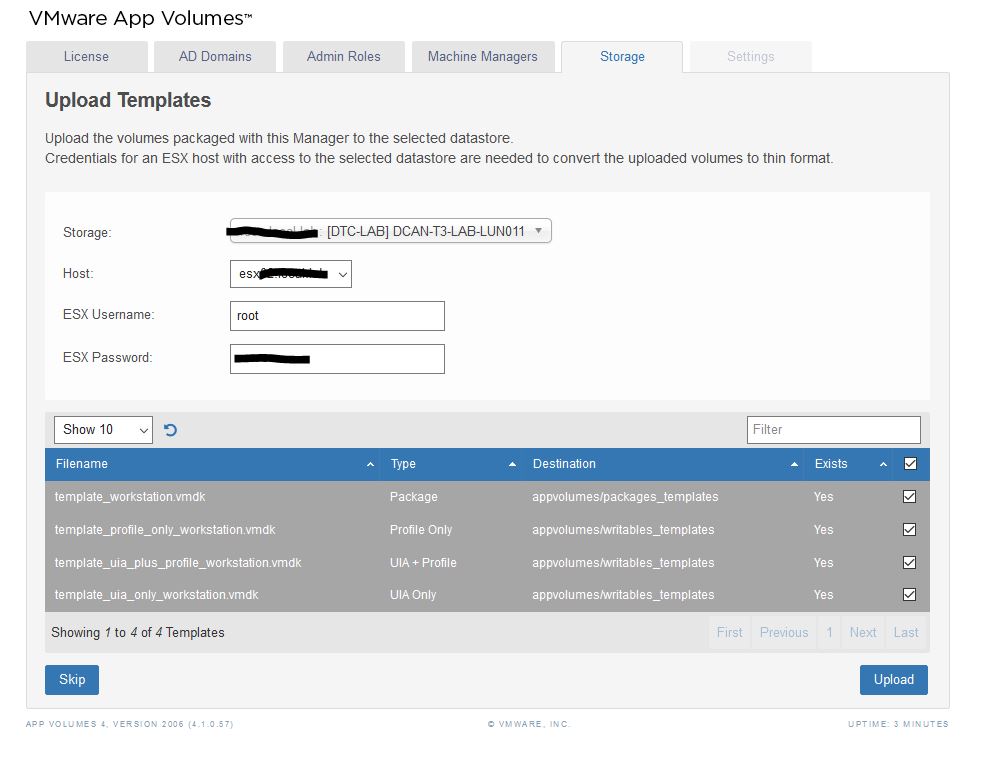The width and height of the screenshot is (998, 760).
Task: Click the Upload Templates heading
Action: [128, 101]
